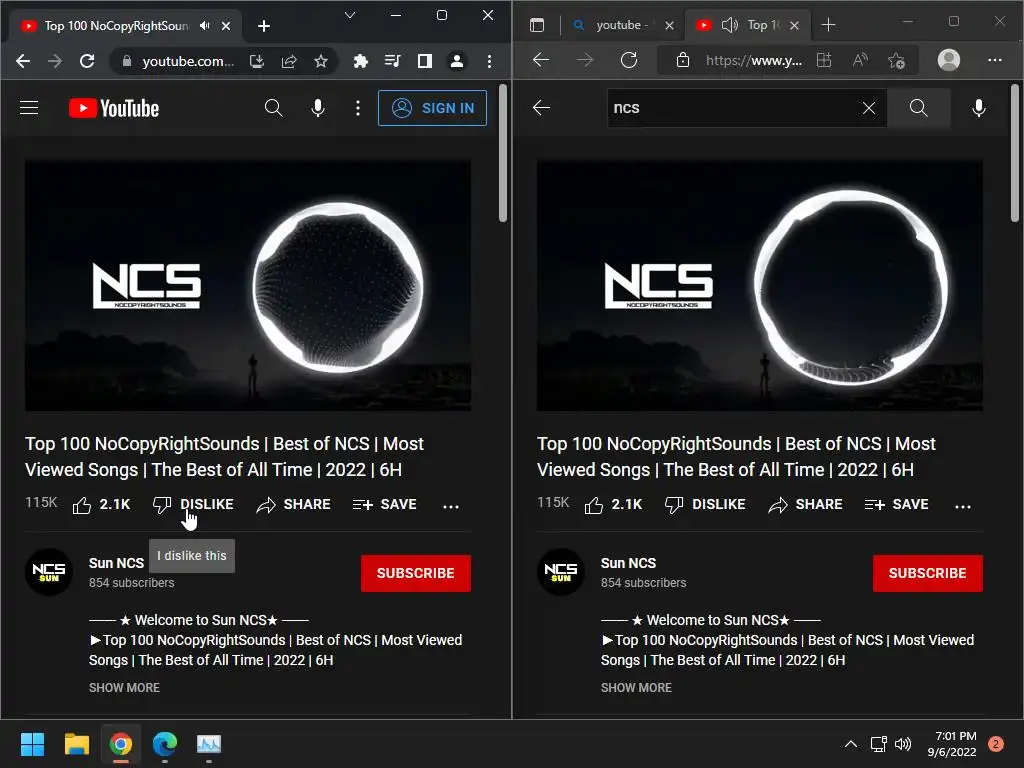Open Chrome three-dot menu
The height and width of the screenshot is (768, 1024).
[x=489, y=61]
